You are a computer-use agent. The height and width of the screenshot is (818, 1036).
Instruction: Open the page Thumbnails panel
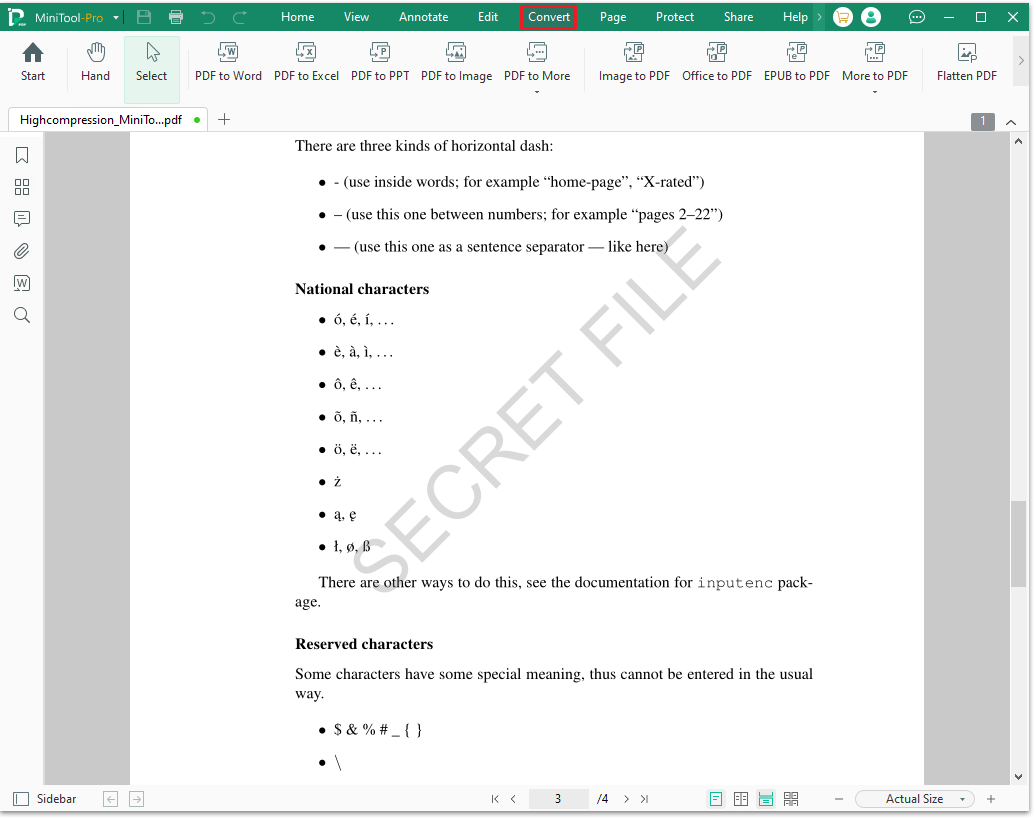point(22,187)
